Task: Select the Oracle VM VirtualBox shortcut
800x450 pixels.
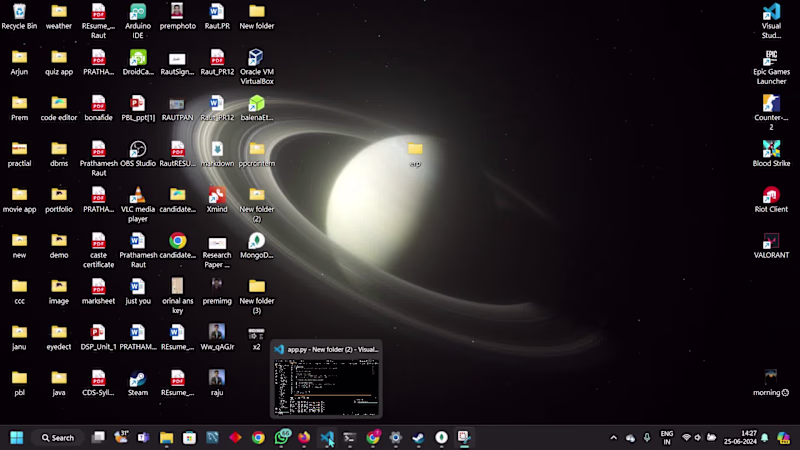Action: pyautogui.click(x=257, y=67)
